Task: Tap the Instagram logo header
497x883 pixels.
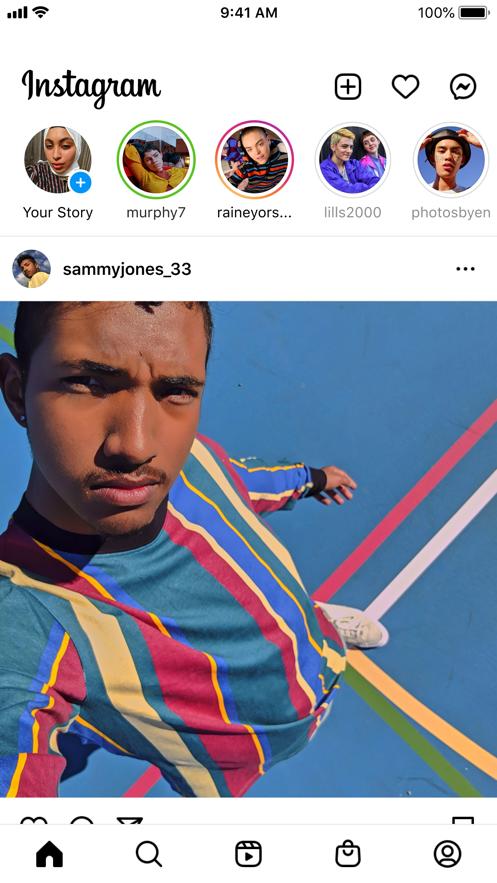Action: pos(91,88)
